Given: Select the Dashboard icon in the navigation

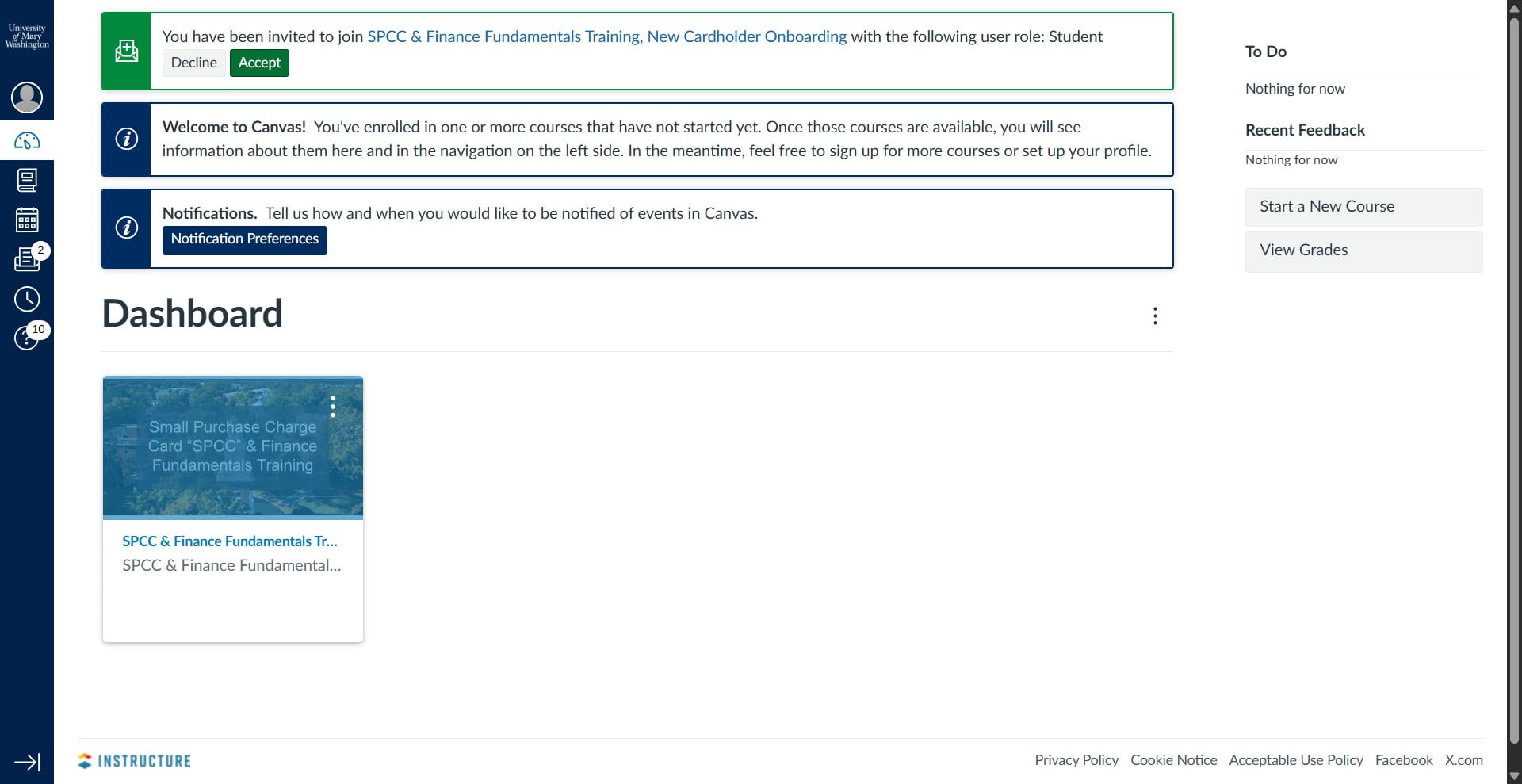Looking at the screenshot, I should [x=27, y=140].
